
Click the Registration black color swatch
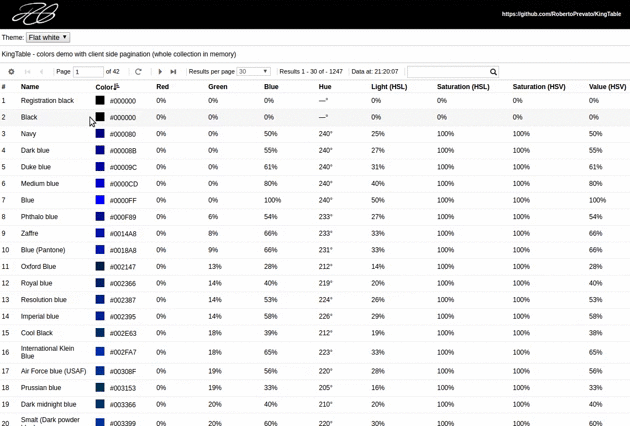100,100
